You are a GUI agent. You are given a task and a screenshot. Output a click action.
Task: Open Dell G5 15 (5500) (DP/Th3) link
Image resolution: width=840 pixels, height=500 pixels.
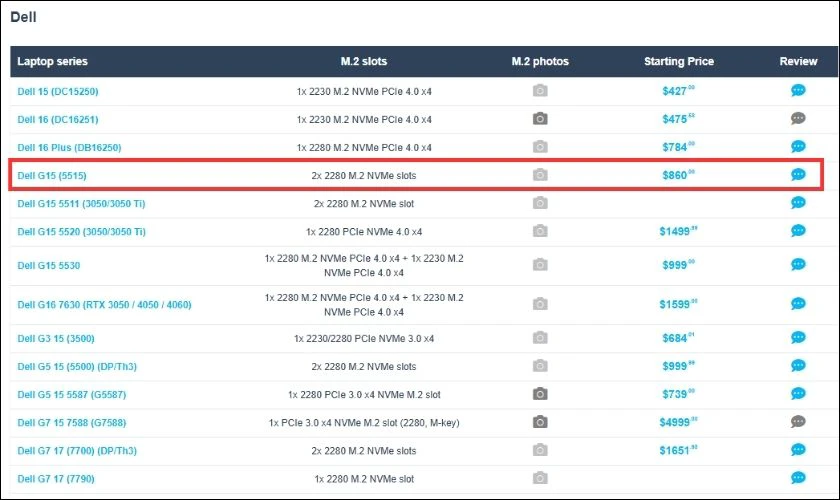pos(77,367)
